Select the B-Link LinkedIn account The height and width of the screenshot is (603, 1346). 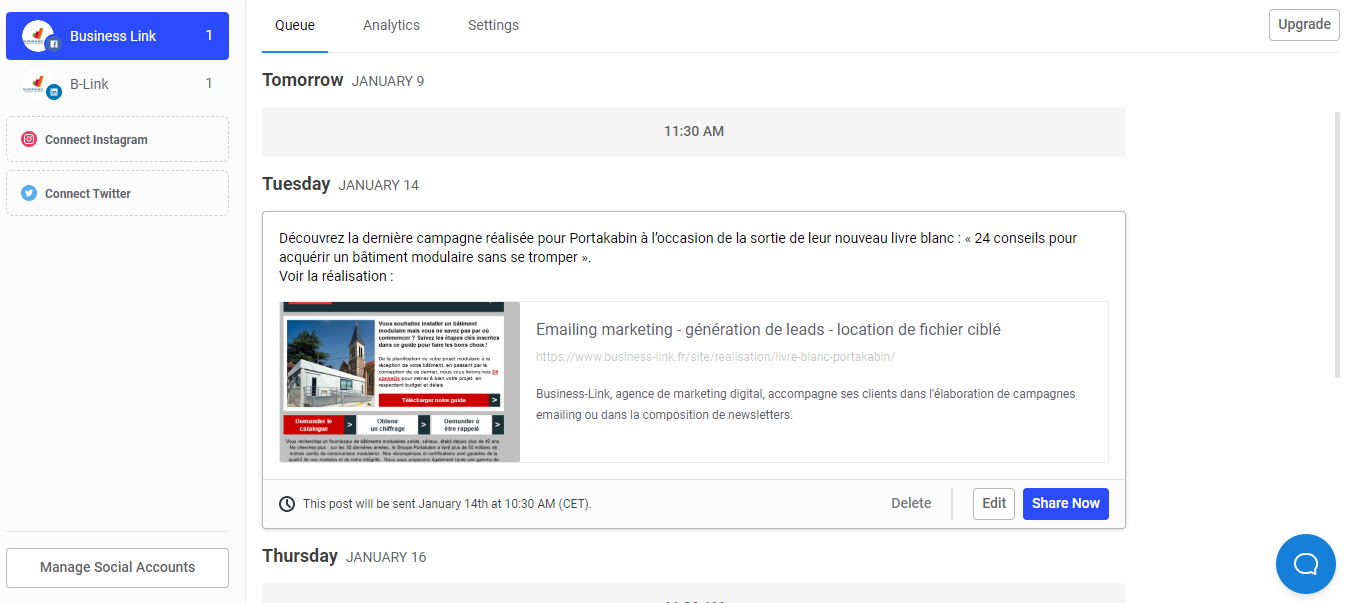pyautogui.click(x=117, y=84)
